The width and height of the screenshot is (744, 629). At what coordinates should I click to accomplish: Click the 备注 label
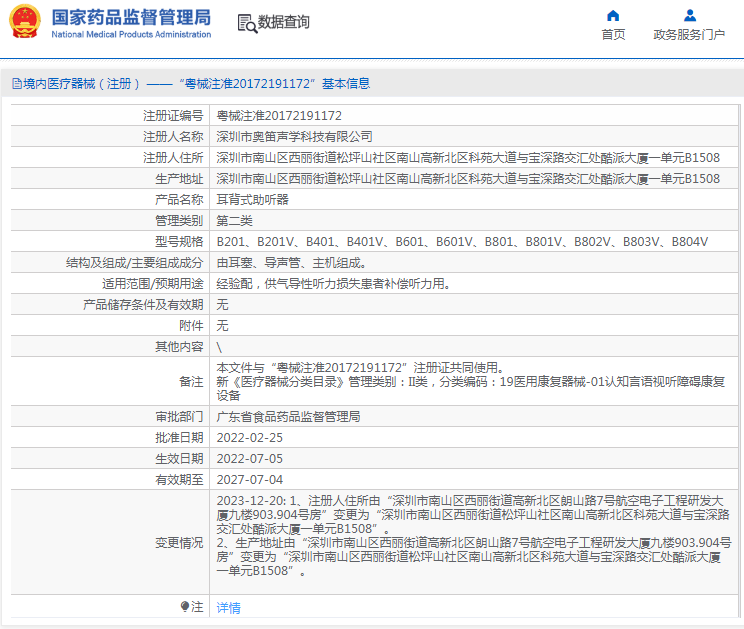point(191,382)
